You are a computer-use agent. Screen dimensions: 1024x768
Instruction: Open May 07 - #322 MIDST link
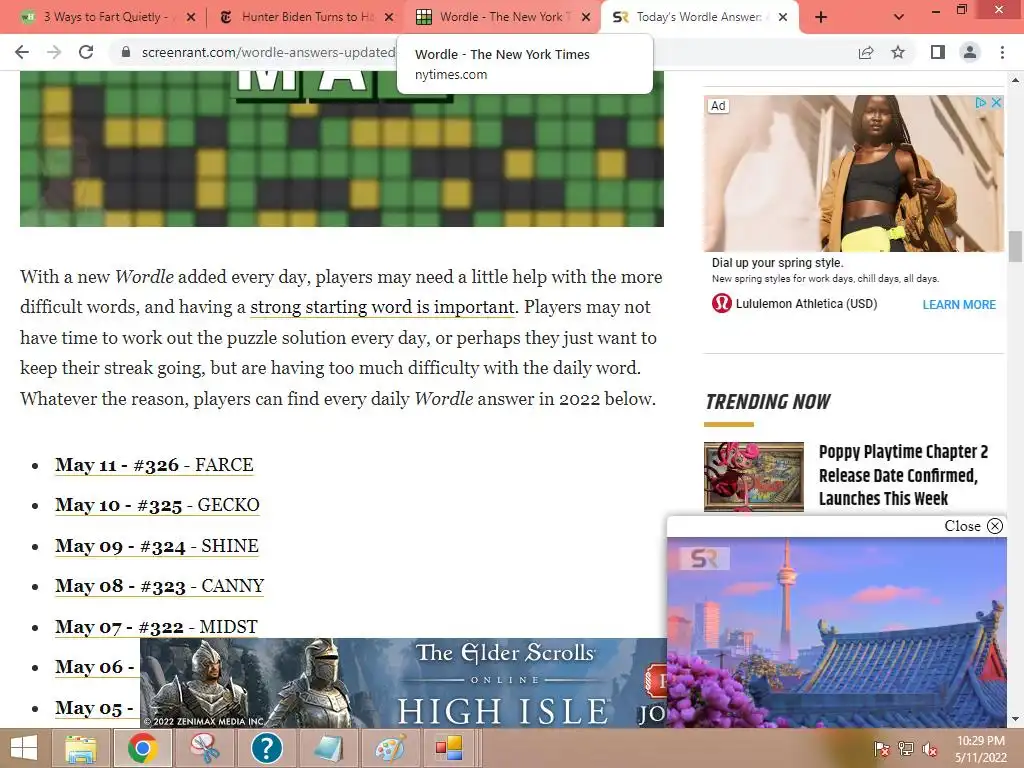156,627
